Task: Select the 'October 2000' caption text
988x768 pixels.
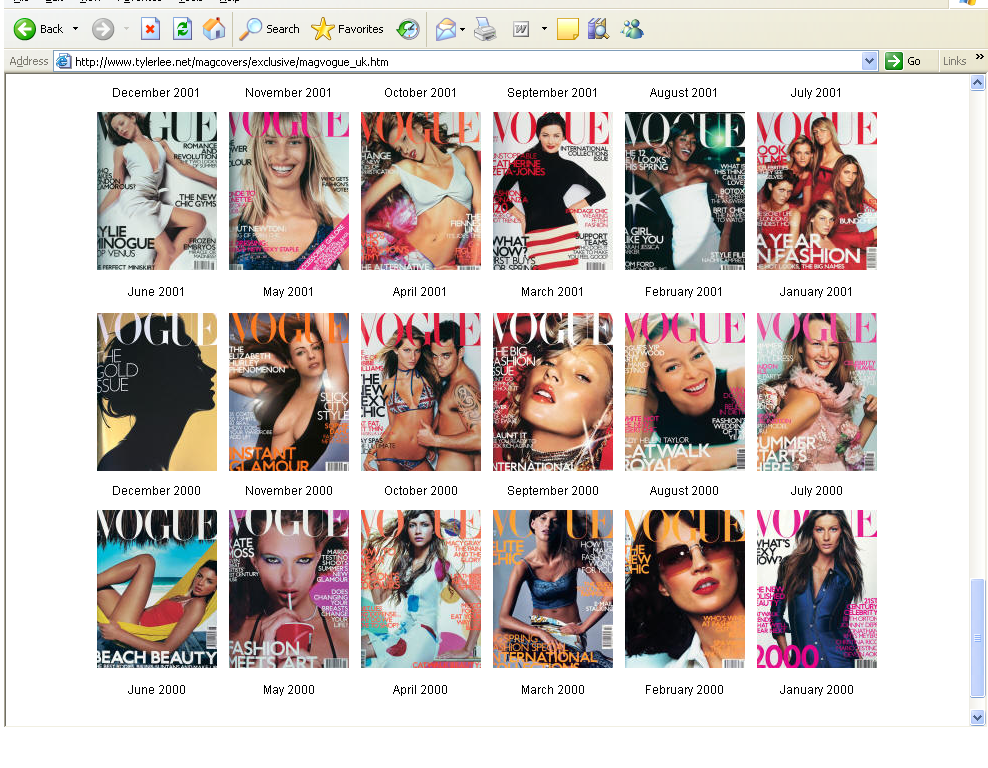Action: tap(421, 491)
